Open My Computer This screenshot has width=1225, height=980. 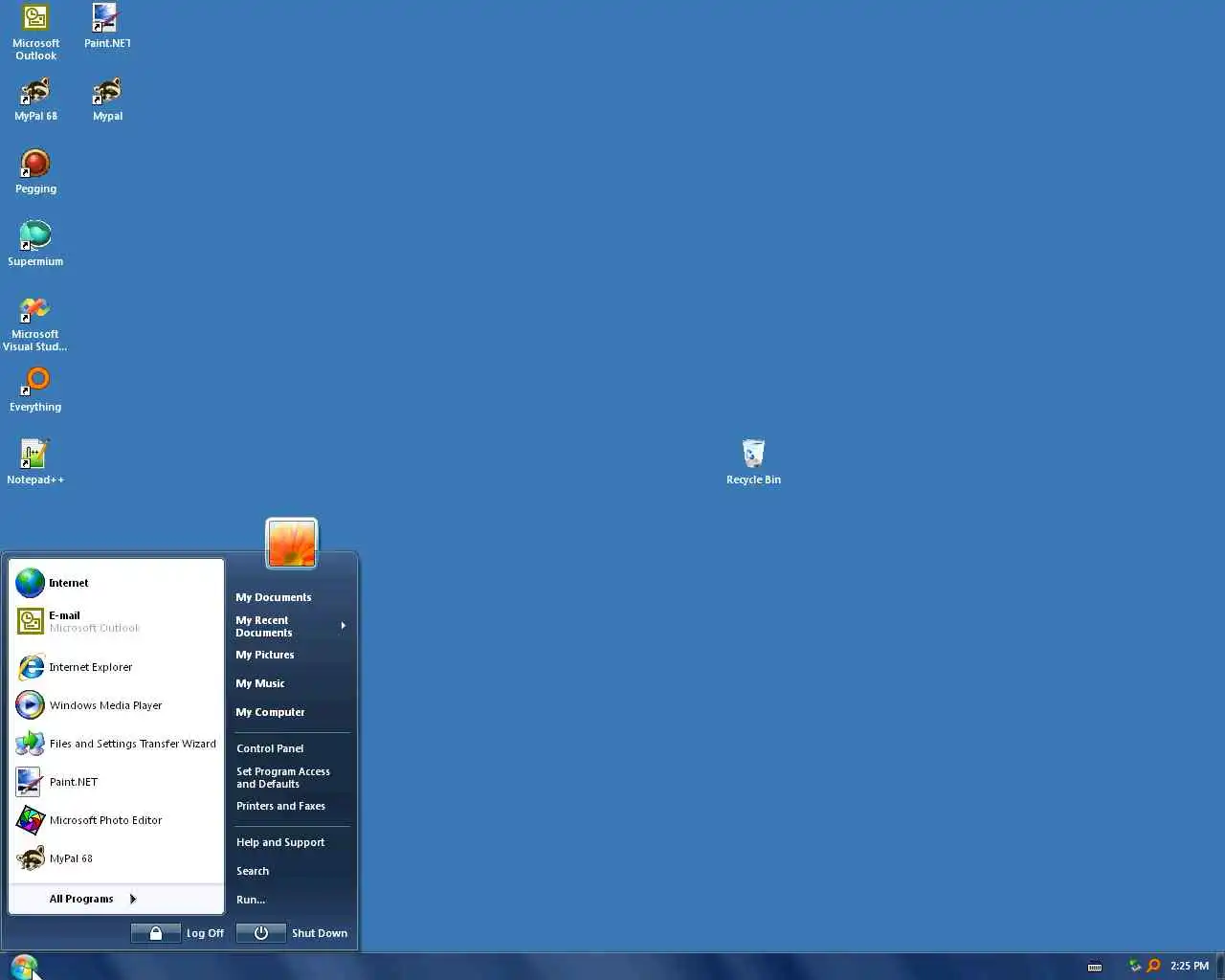291,712
